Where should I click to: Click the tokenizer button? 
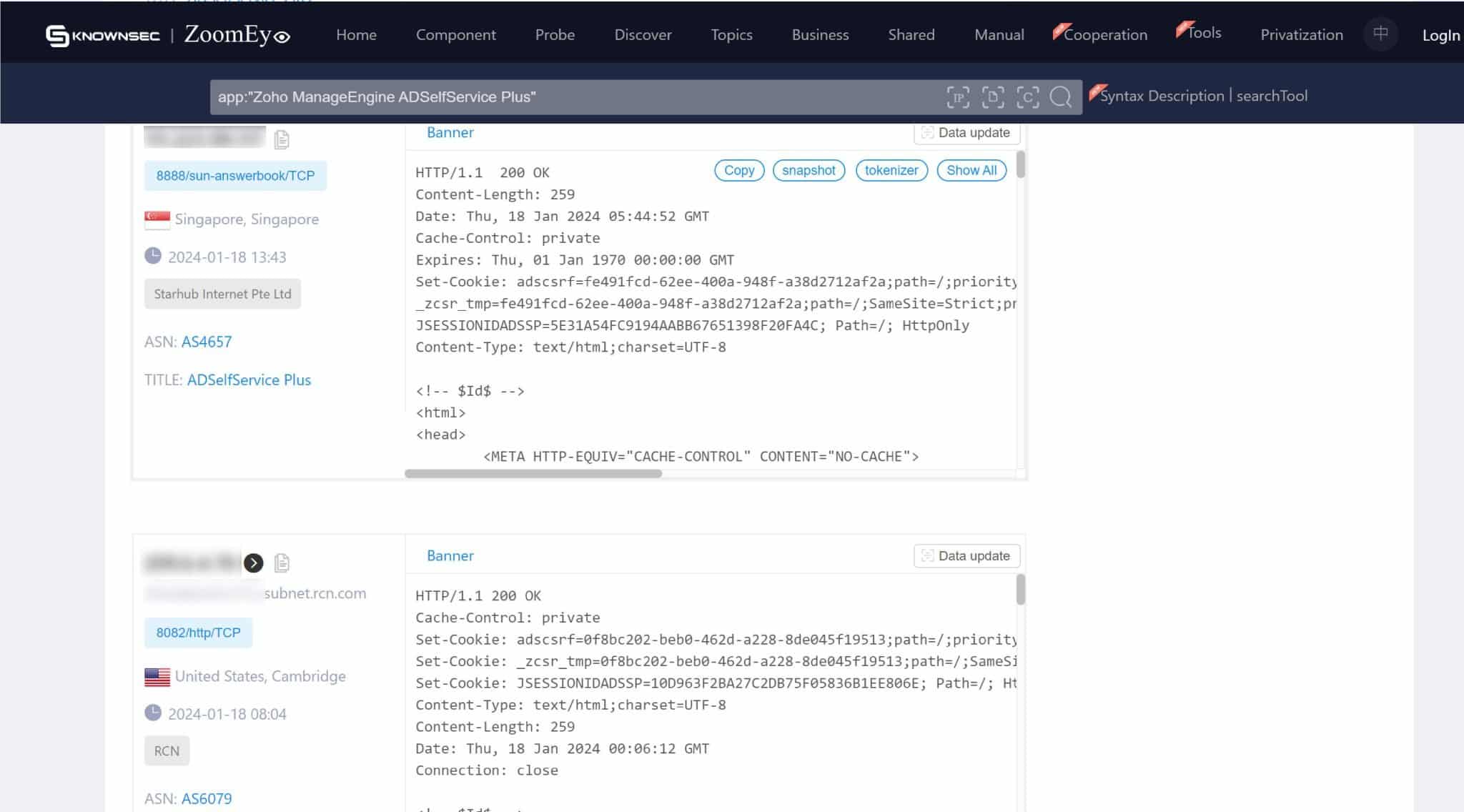click(891, 170)
